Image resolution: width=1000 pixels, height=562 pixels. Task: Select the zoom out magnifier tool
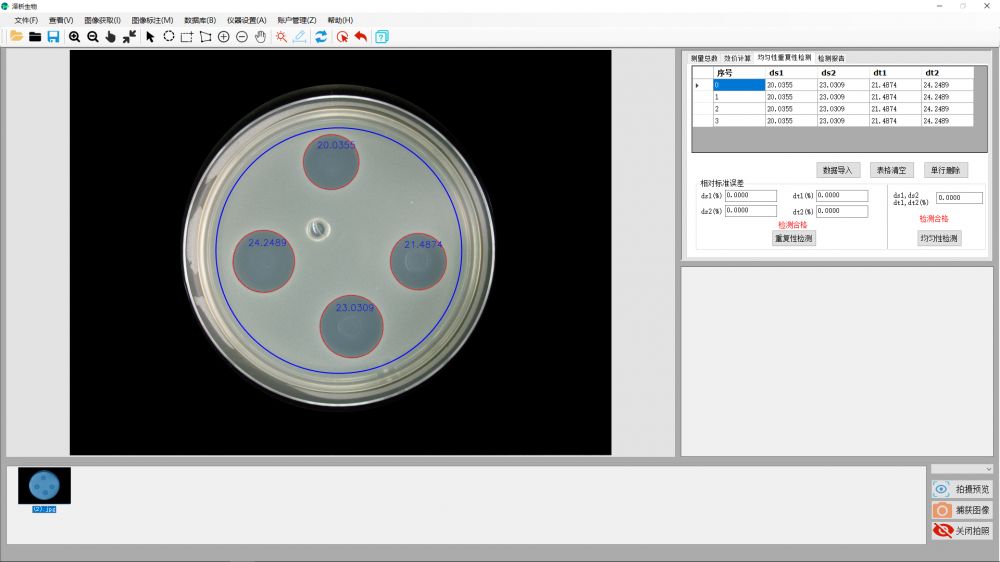93,36
